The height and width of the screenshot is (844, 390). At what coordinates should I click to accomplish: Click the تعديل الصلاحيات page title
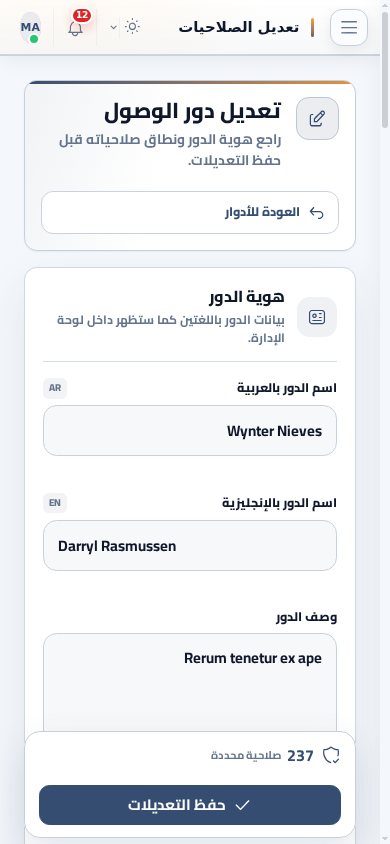tap(239, 27)
